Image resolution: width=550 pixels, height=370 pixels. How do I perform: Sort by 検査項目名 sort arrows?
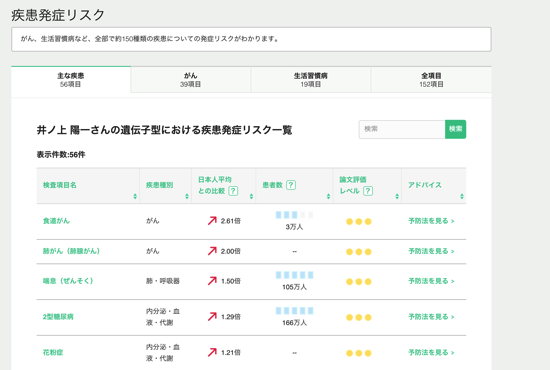135,196
